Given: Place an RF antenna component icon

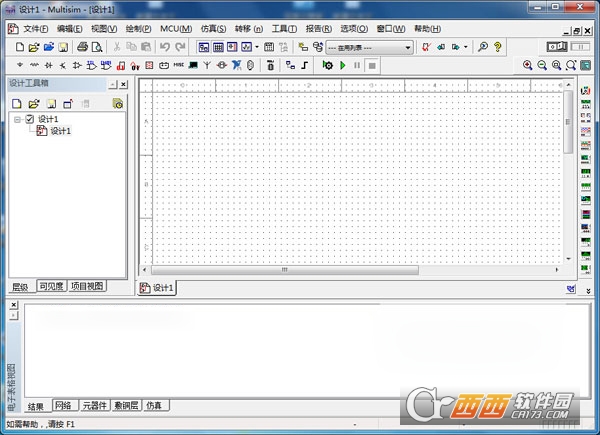Looking at the screenshot, I should tap(207, 65).
